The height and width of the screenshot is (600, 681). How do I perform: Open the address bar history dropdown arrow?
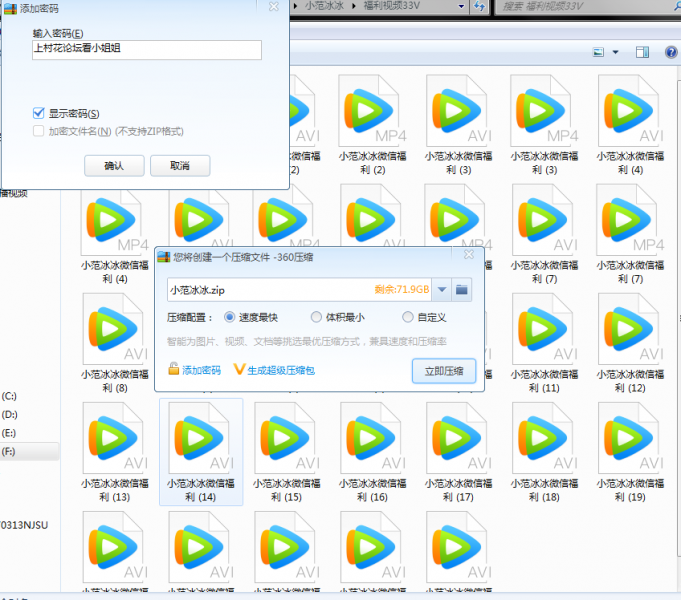(461, 6)
